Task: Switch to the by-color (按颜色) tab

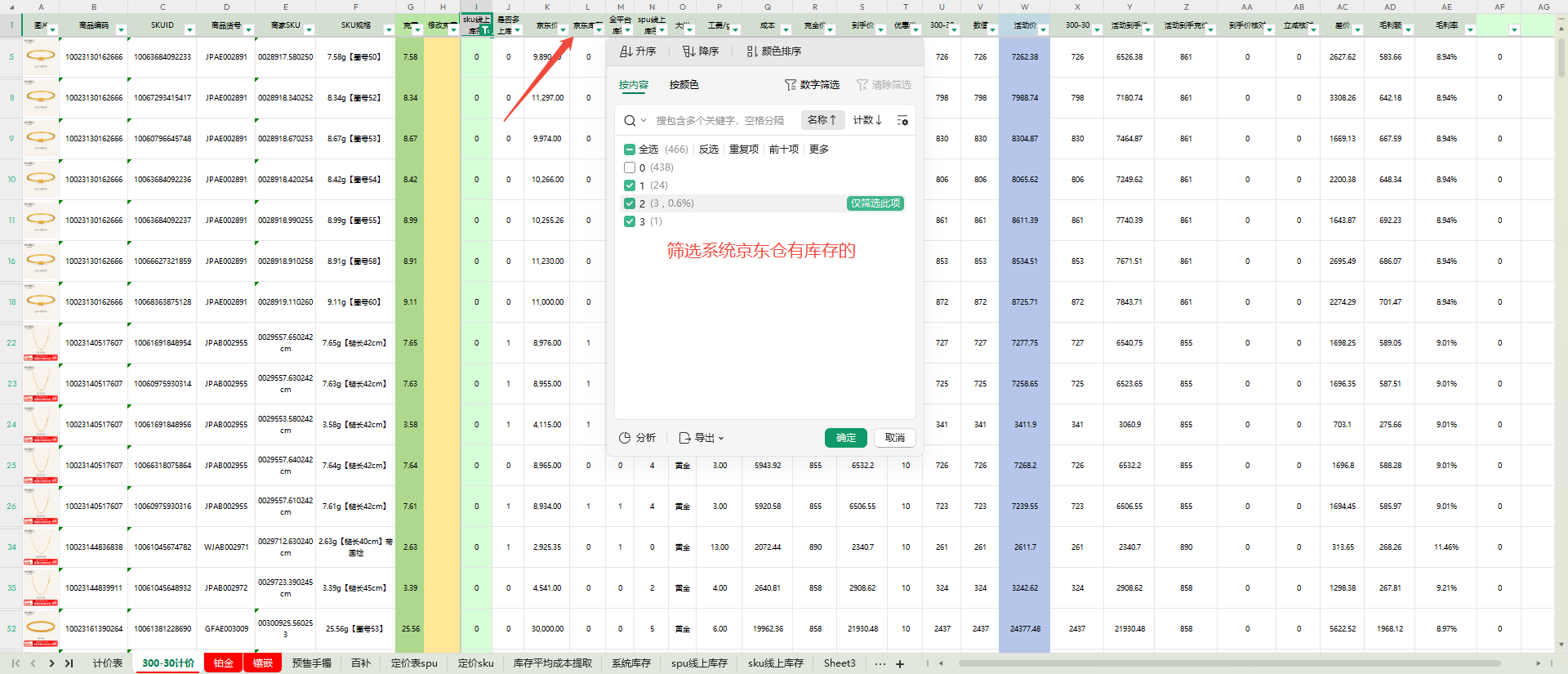Action: click(x=684, y=85)
